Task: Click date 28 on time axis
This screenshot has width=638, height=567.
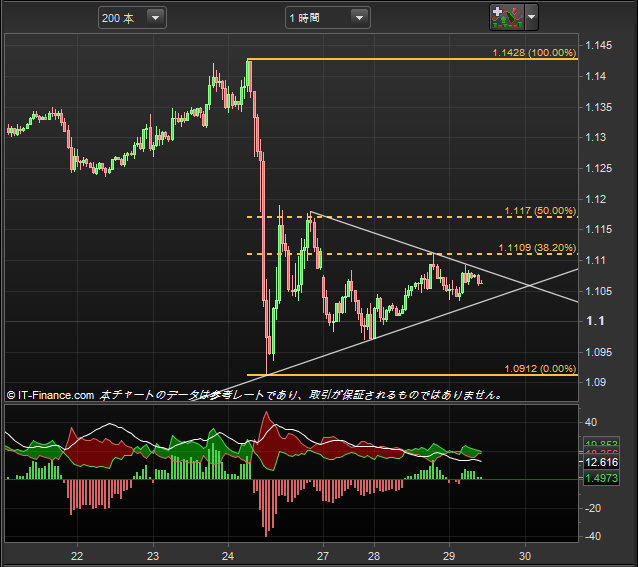Action: click(374, 556)
